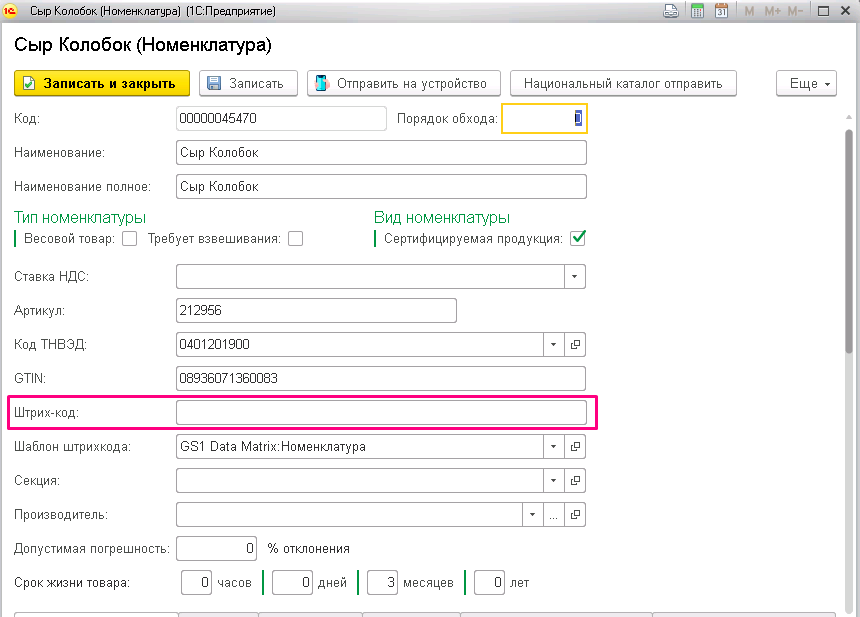Click the Порядок обхода input field
The height and width of the screenshot is (617, 860).
tap(544, 118)
